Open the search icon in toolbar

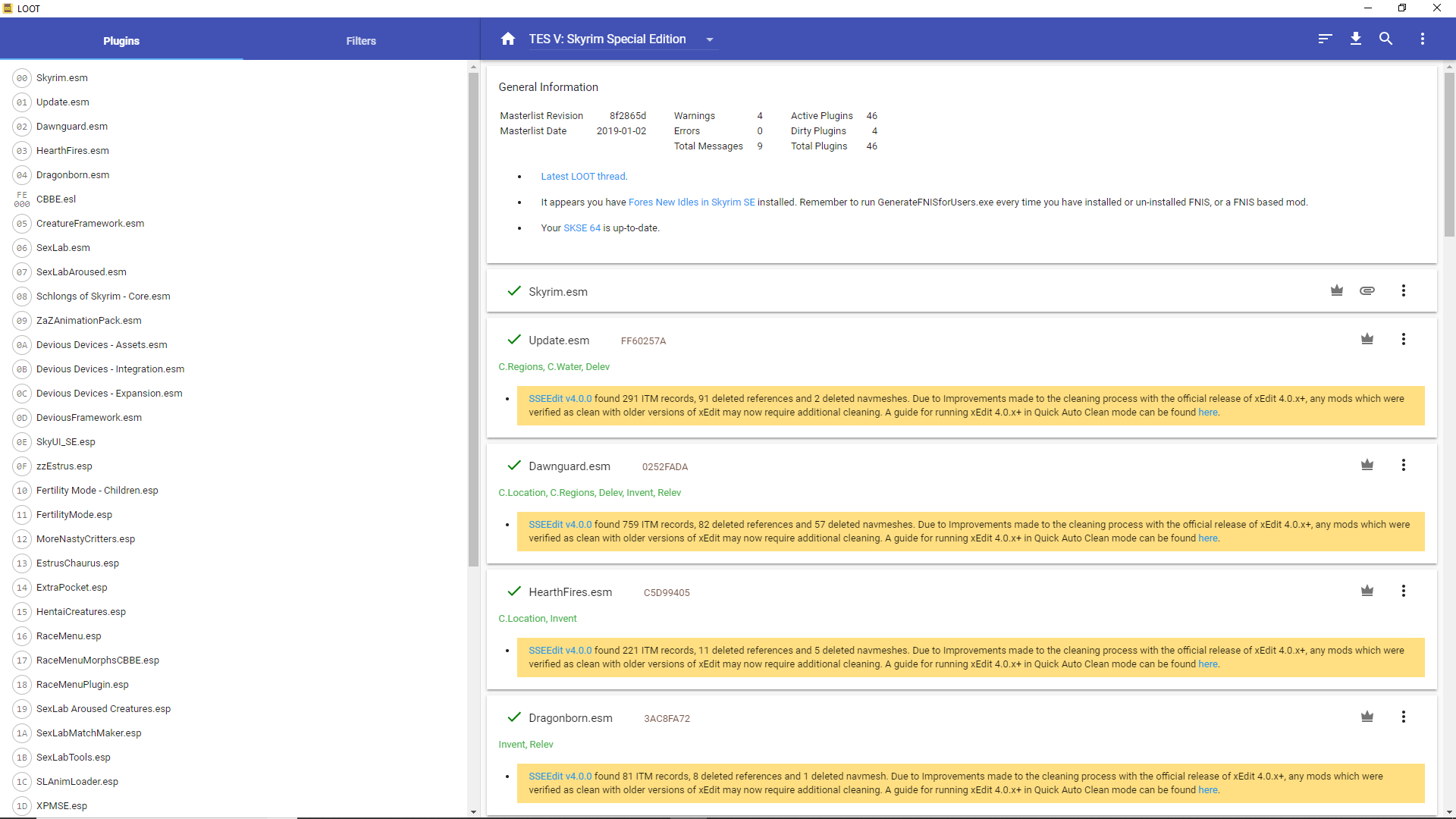[x=1385, y=39]
